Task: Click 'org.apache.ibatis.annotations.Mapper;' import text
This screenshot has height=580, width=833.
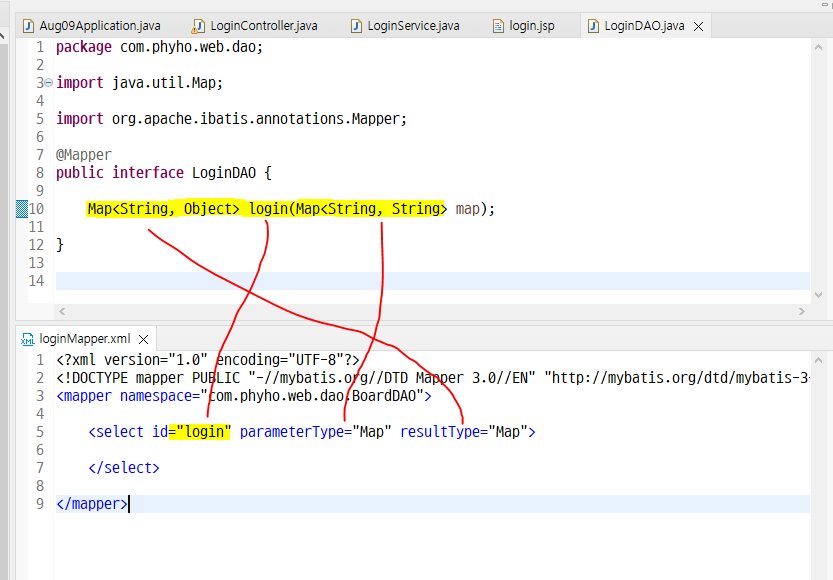Action: (x=259, y=119)
